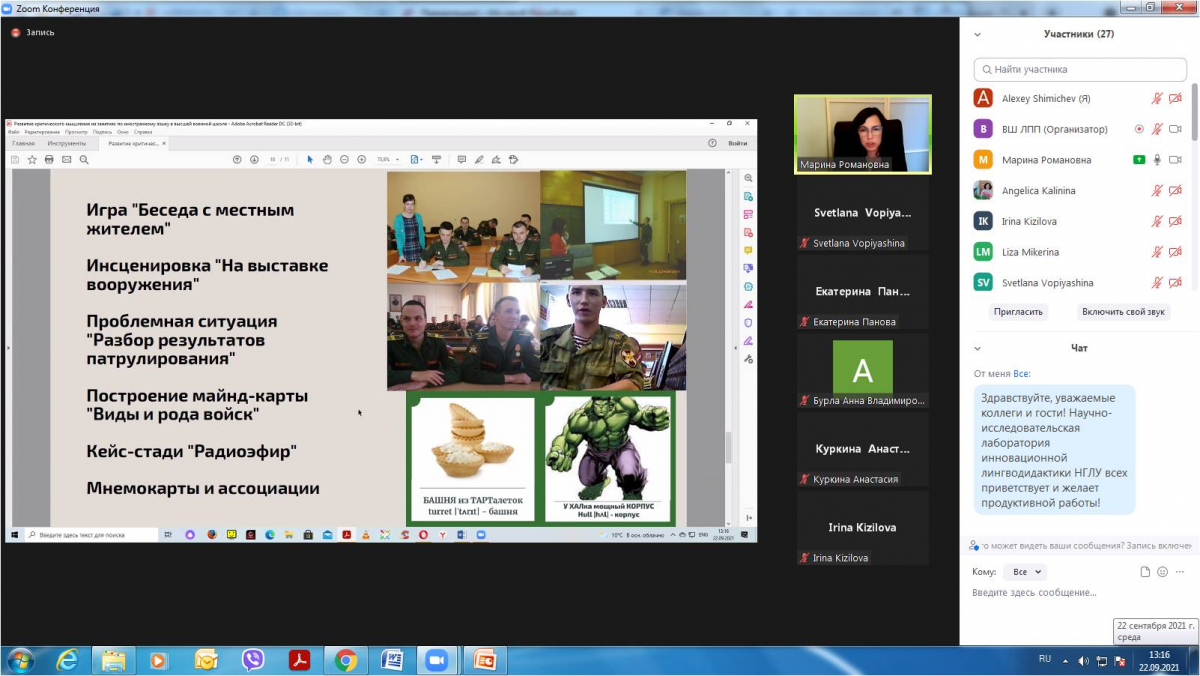Open Главная tab in Acrobat Reader
Viewport: 1200px width, 676px height.
[23, 143]
